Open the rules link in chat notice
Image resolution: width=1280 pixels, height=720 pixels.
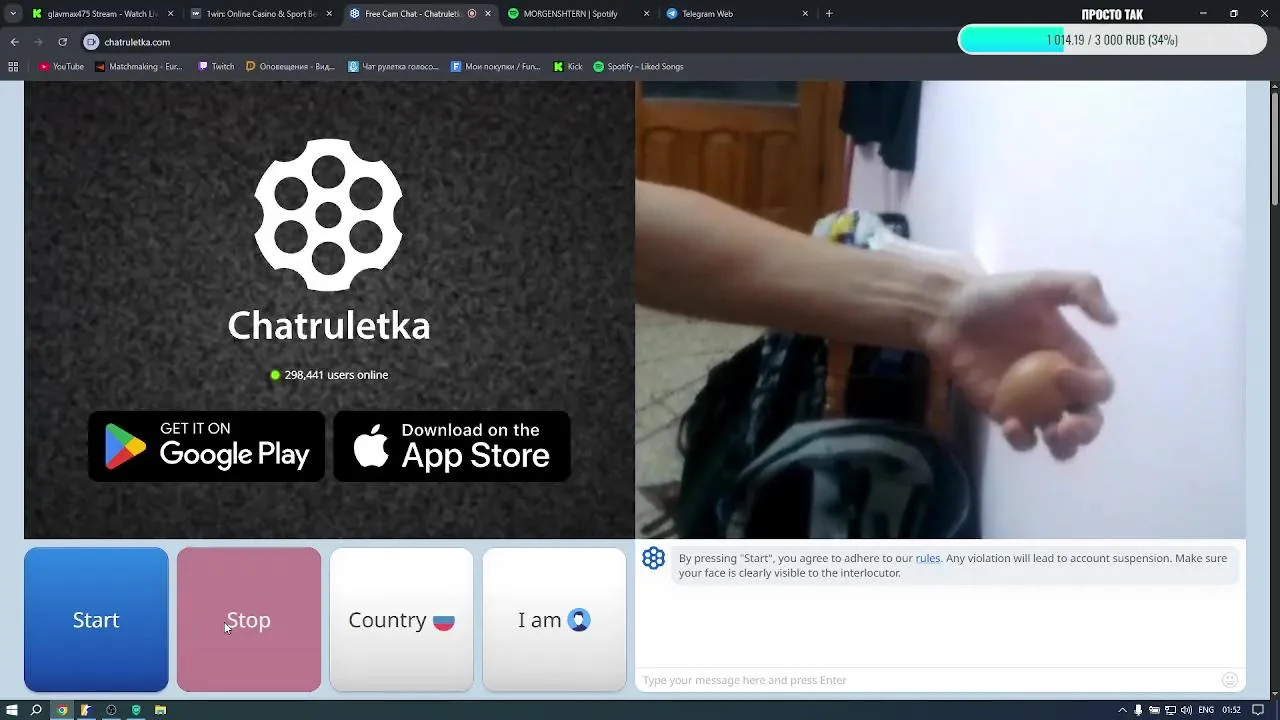pos(928,558)
